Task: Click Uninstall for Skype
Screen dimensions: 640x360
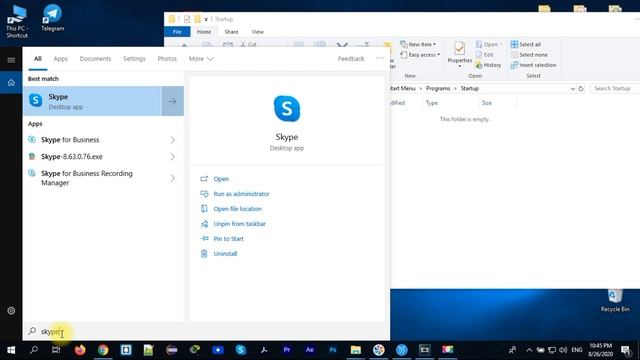Action: (225, 253)
